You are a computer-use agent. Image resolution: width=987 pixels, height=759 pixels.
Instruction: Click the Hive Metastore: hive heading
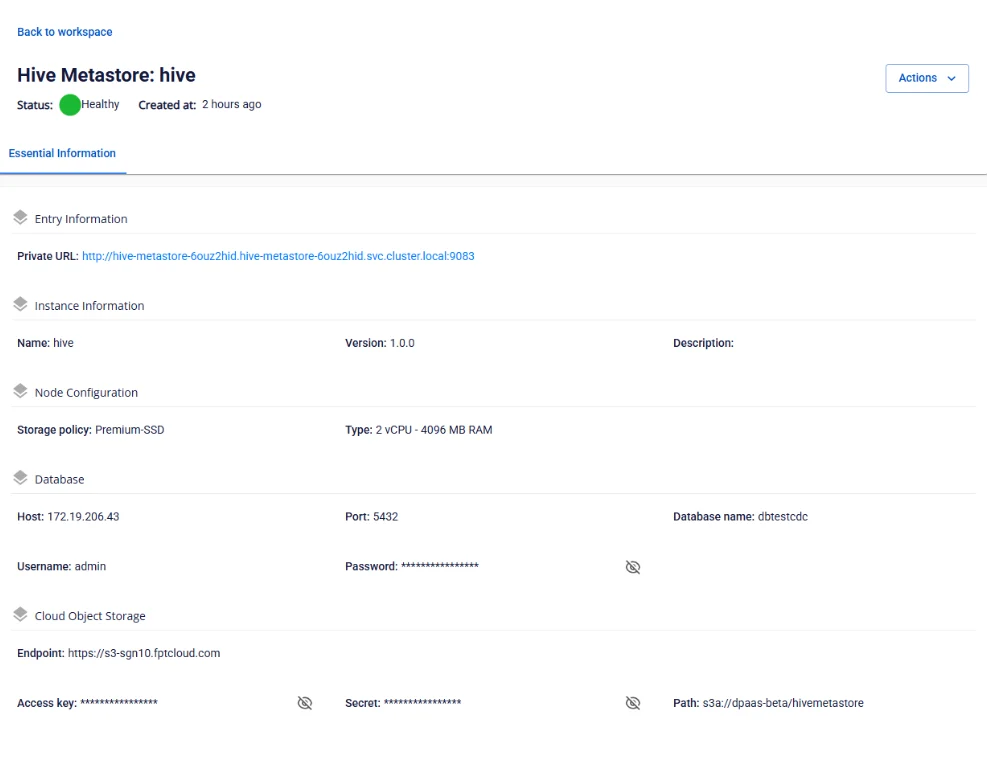tap(106, 75)
